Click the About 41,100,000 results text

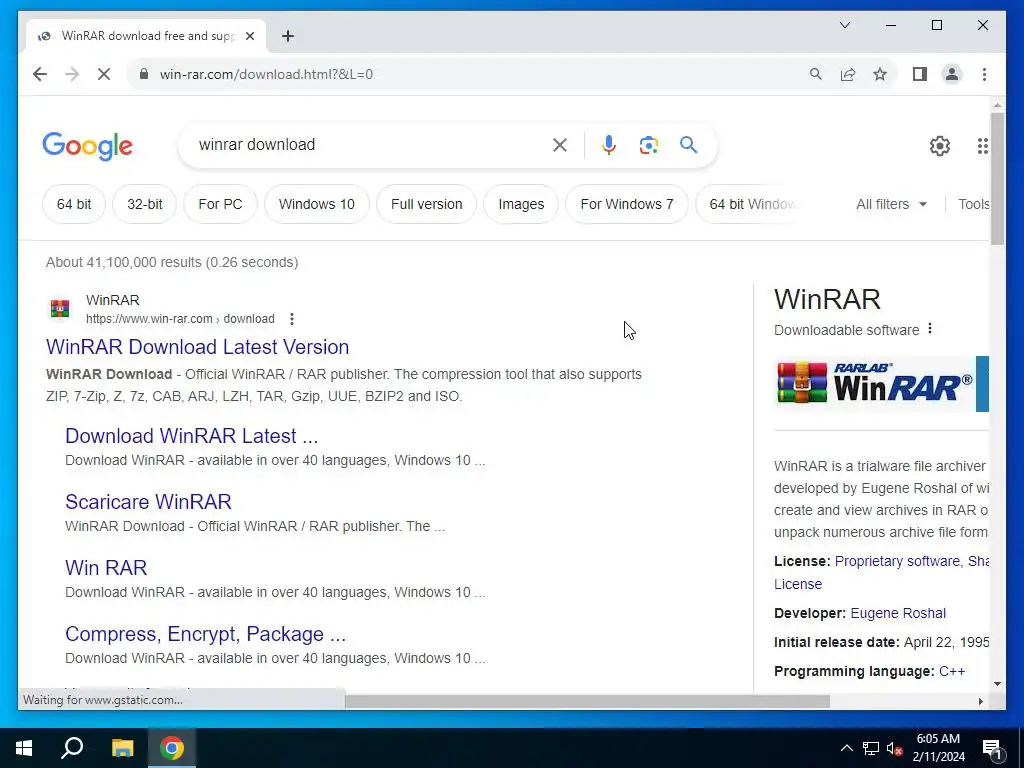172,262
